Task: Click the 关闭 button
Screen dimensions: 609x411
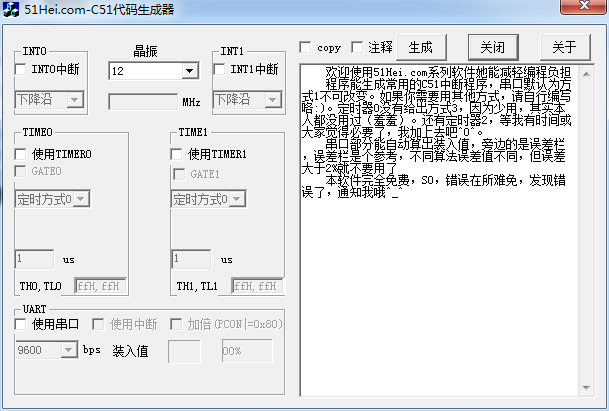Action: [x=493, y=47]
